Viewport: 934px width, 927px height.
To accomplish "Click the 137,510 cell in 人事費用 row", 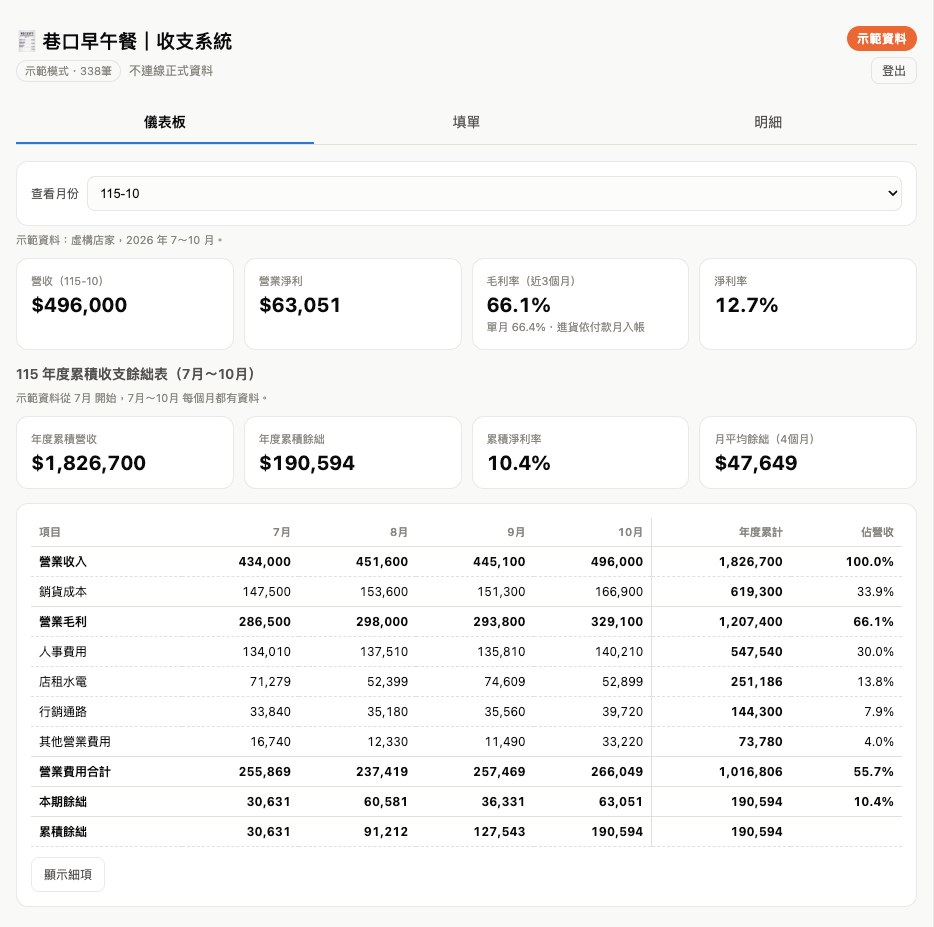I will (384, 652).
